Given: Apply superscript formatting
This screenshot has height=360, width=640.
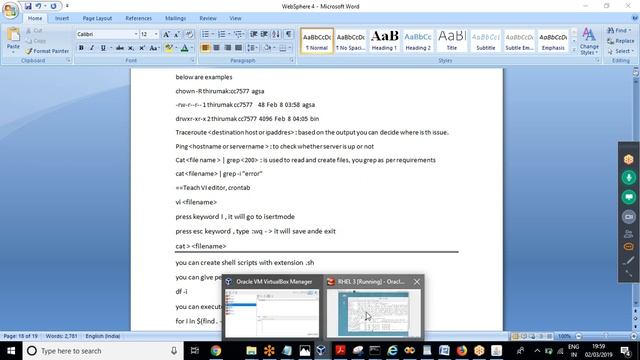Looking at the screenshot, I should click(x=142, y=48).
